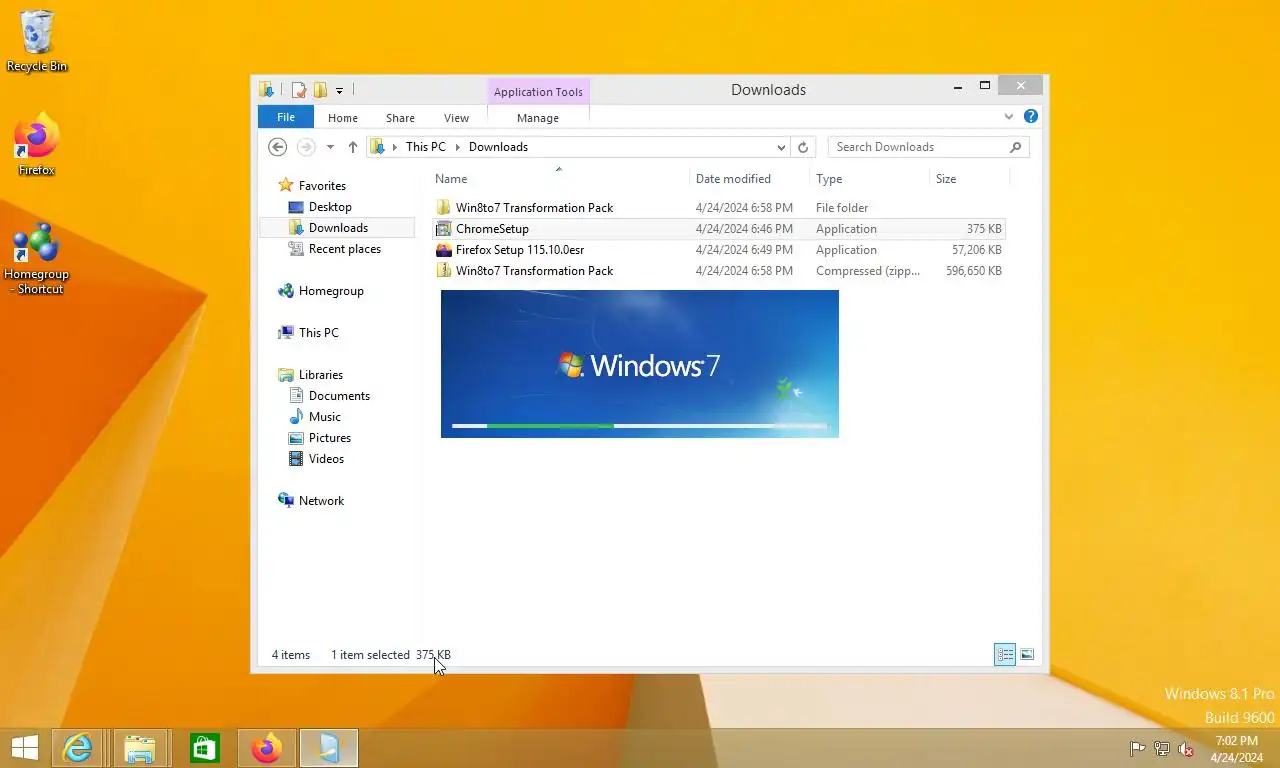This screenshot has height=768, width=1280.
Task: Select the ChromeSetup application icon
Action: [444, 229]
